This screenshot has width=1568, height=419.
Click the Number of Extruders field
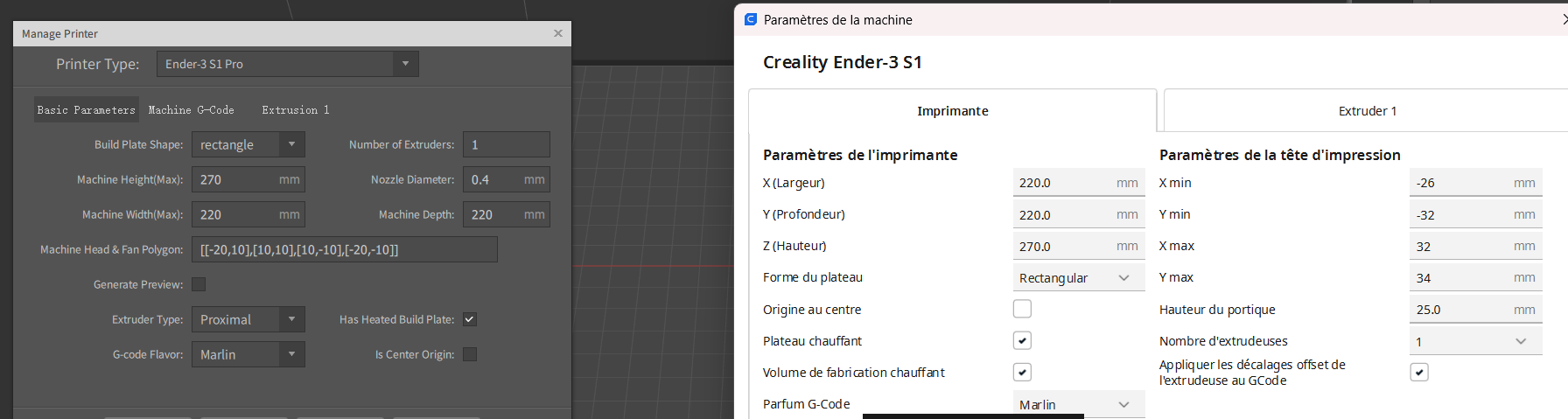pos(507,144)
